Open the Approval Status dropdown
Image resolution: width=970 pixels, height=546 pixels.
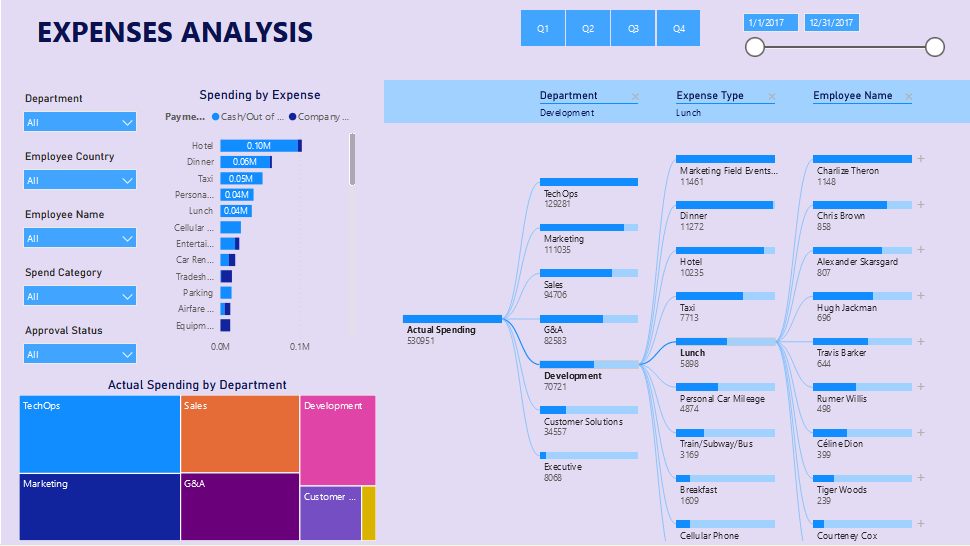(80, 354)
